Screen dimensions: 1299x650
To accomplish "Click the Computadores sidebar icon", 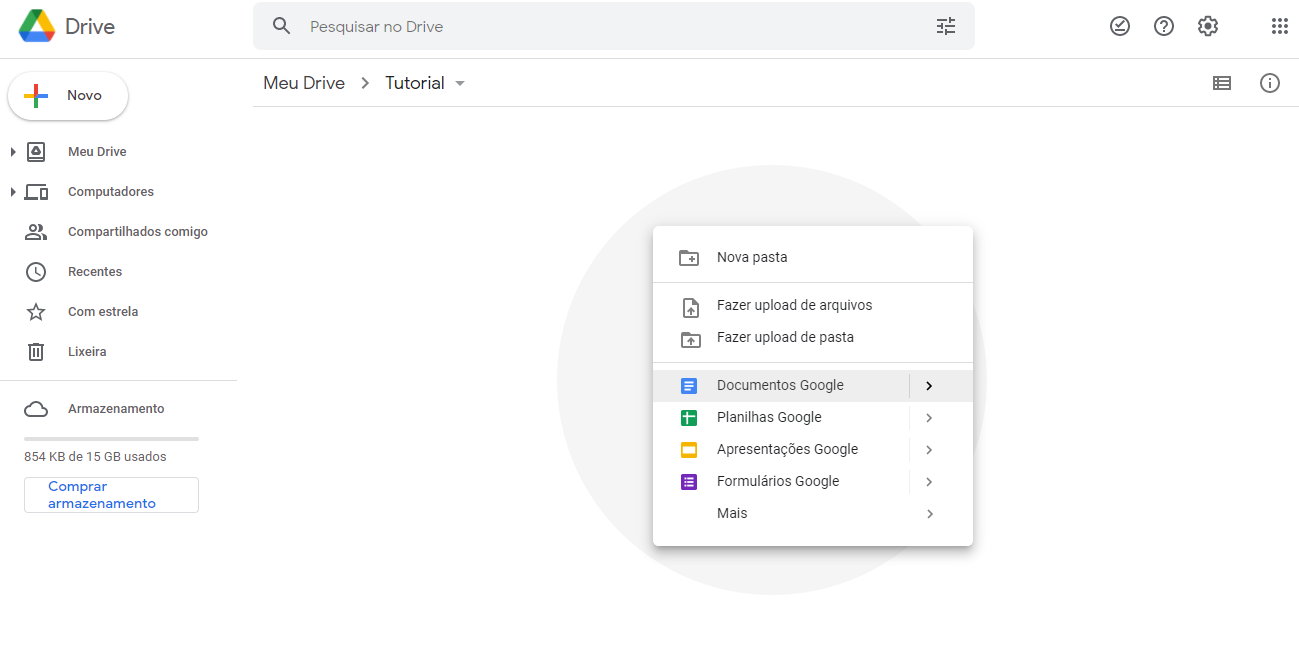I will 36,192.
